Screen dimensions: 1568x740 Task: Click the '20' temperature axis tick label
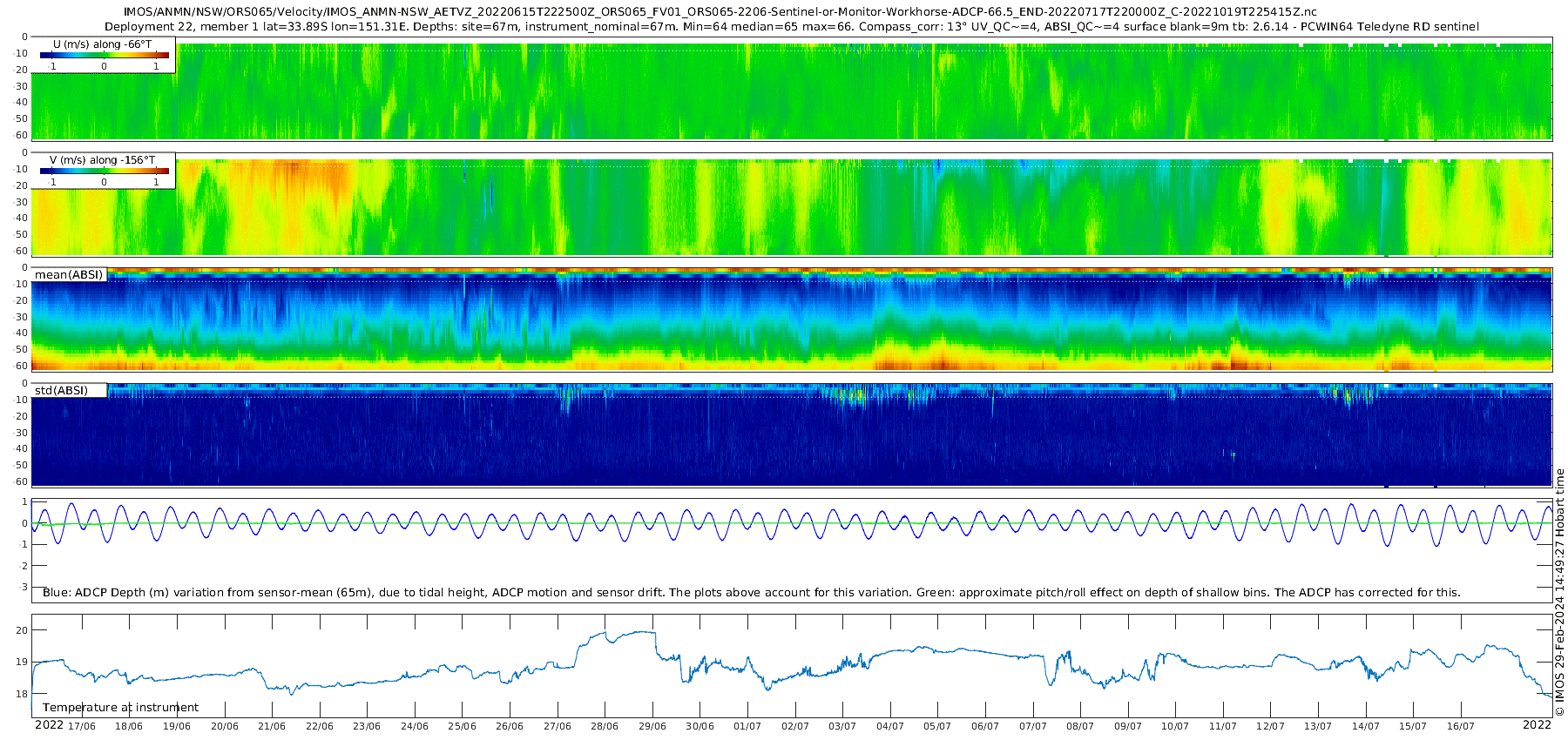[22, 630]
